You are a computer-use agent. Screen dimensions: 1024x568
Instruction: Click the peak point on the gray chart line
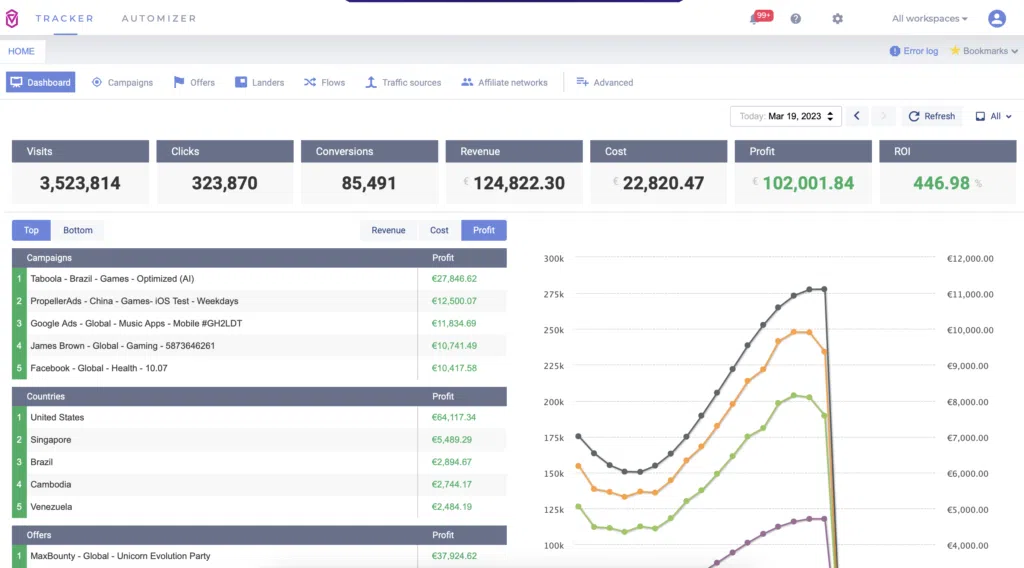coord(809,289)
